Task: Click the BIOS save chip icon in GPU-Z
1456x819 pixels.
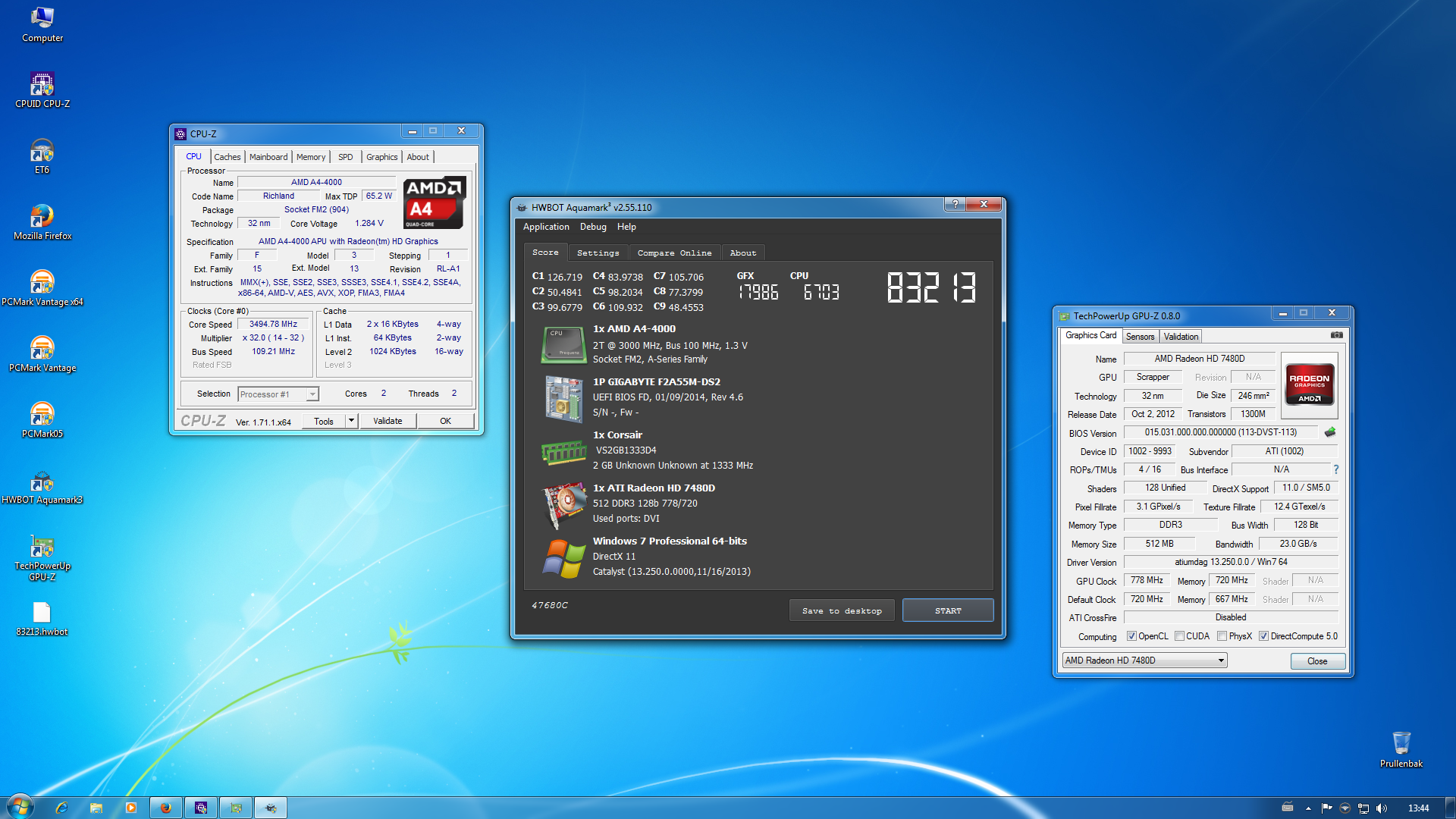Action: click(1329, 432)
